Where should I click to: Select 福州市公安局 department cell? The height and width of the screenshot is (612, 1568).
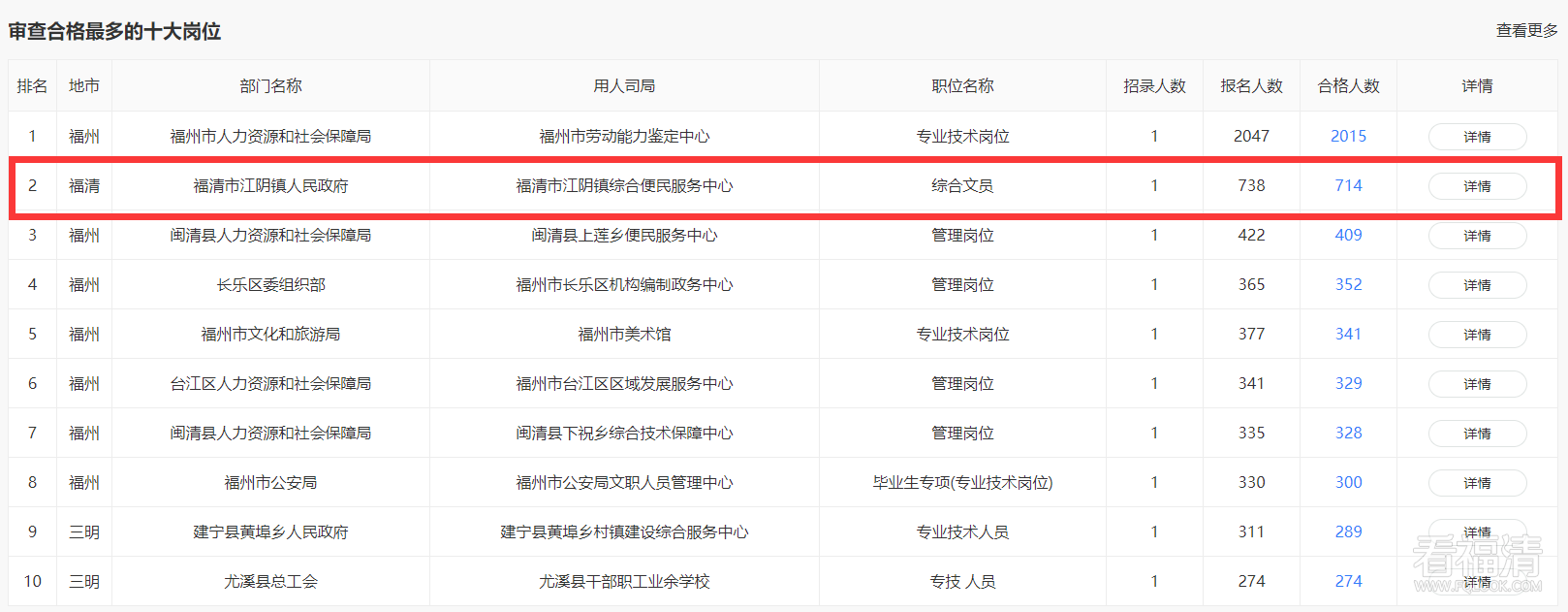click(x=270, y=482)
